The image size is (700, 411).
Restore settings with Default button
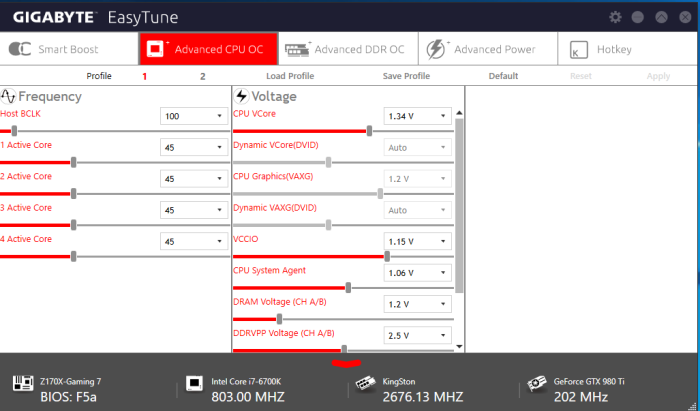coord(503,76)
